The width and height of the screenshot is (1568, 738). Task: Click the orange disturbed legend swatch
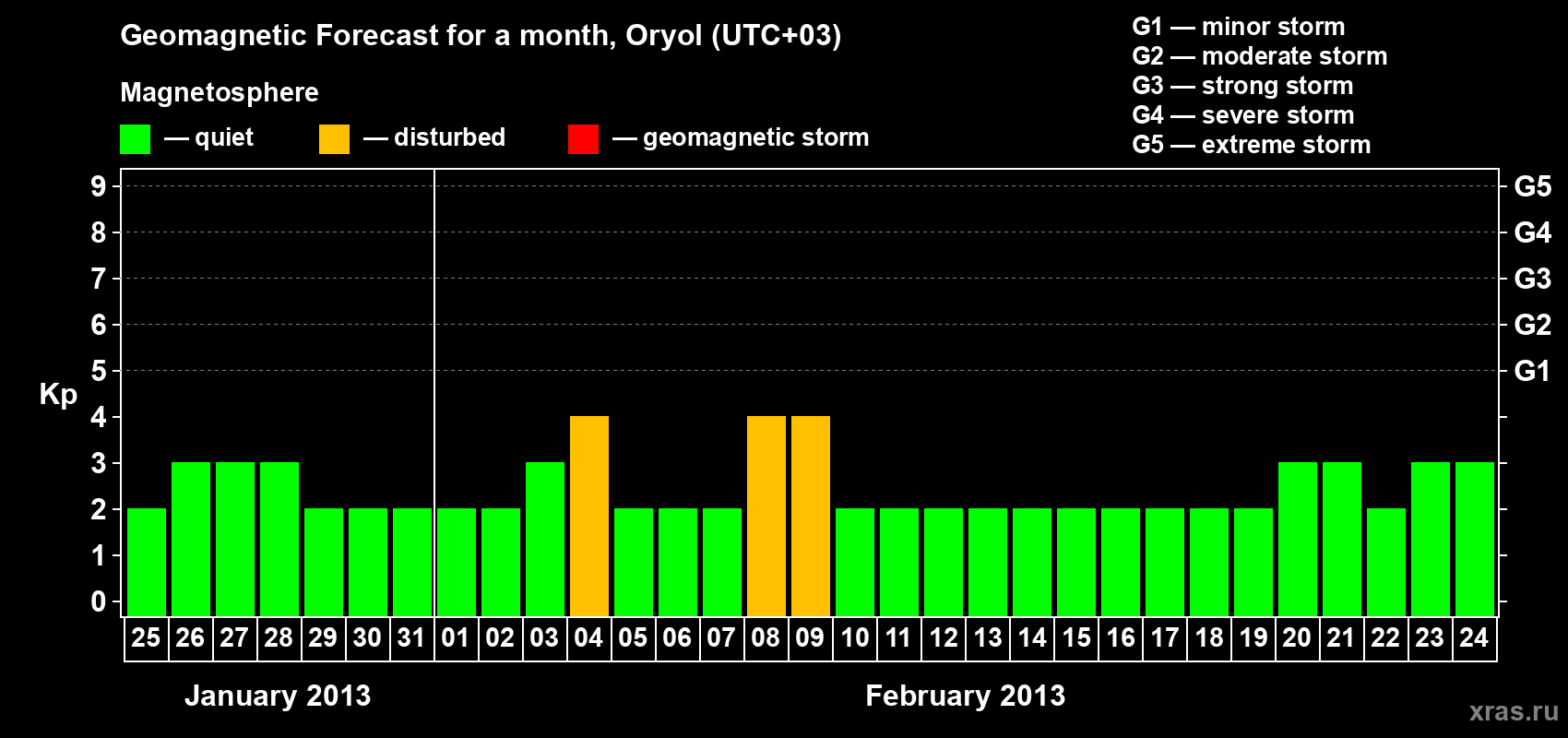[x=334, y=139]
